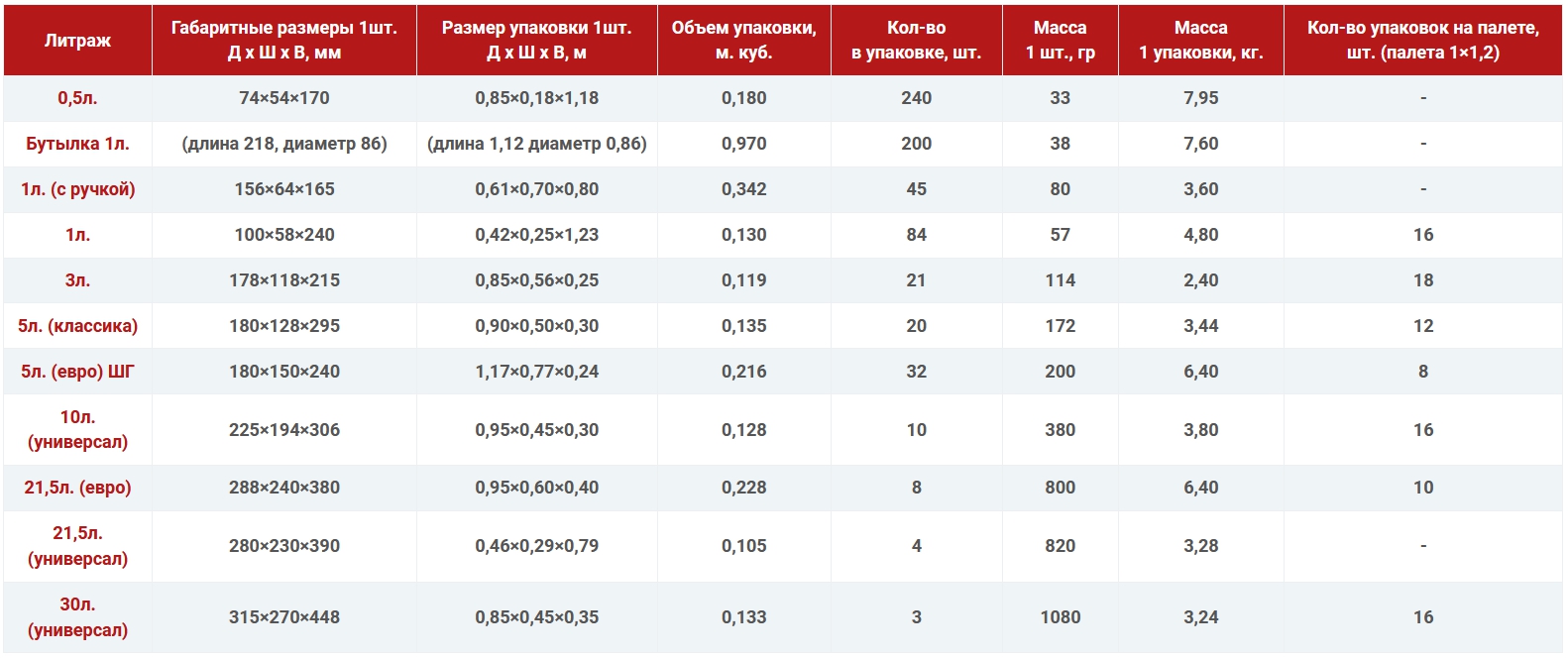Click the 315×270×448 dimensions cell
Screen dimensions: 1568x658
pyautogui.click(x=284, y=617)
